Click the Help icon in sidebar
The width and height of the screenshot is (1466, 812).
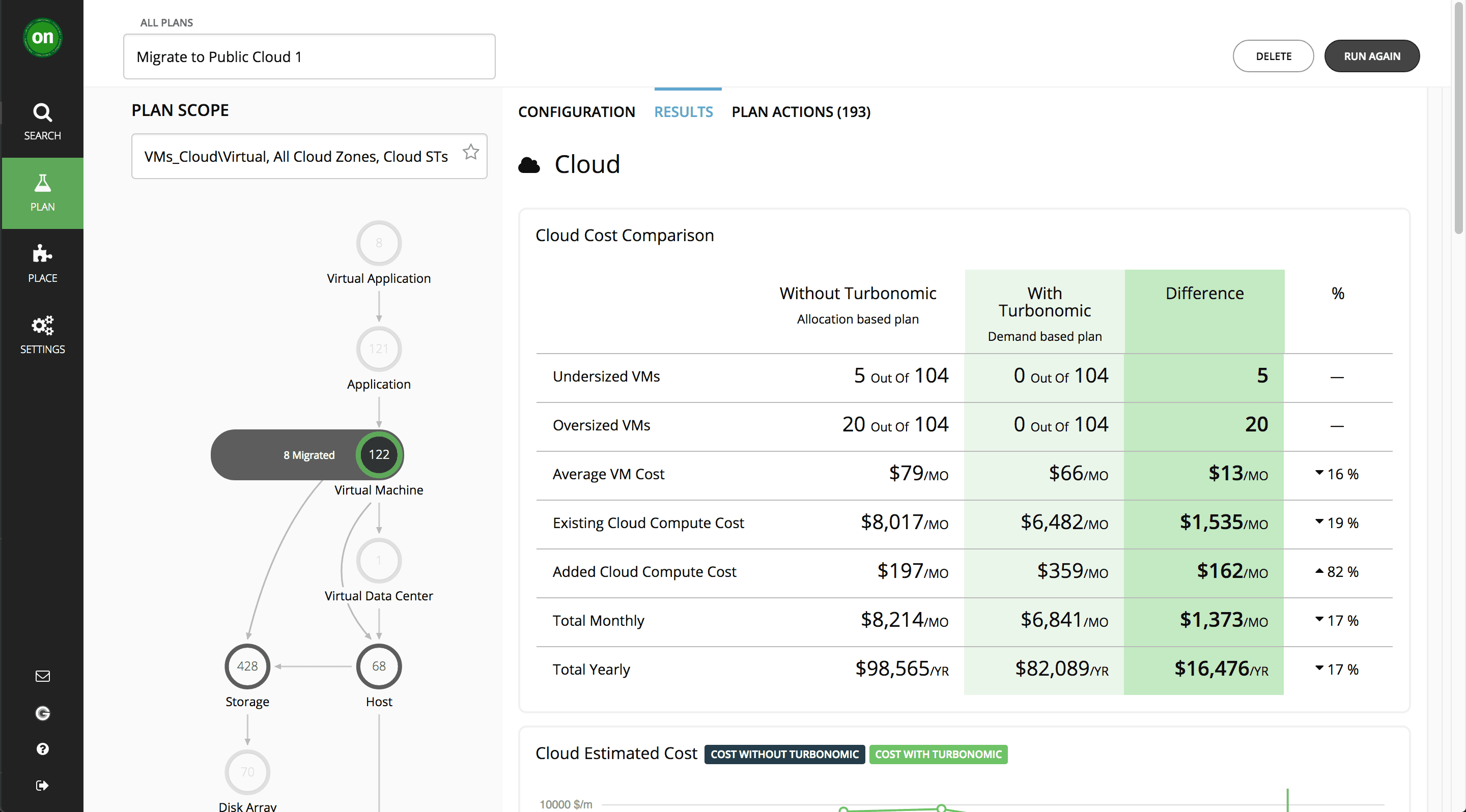tap(43, 748)
